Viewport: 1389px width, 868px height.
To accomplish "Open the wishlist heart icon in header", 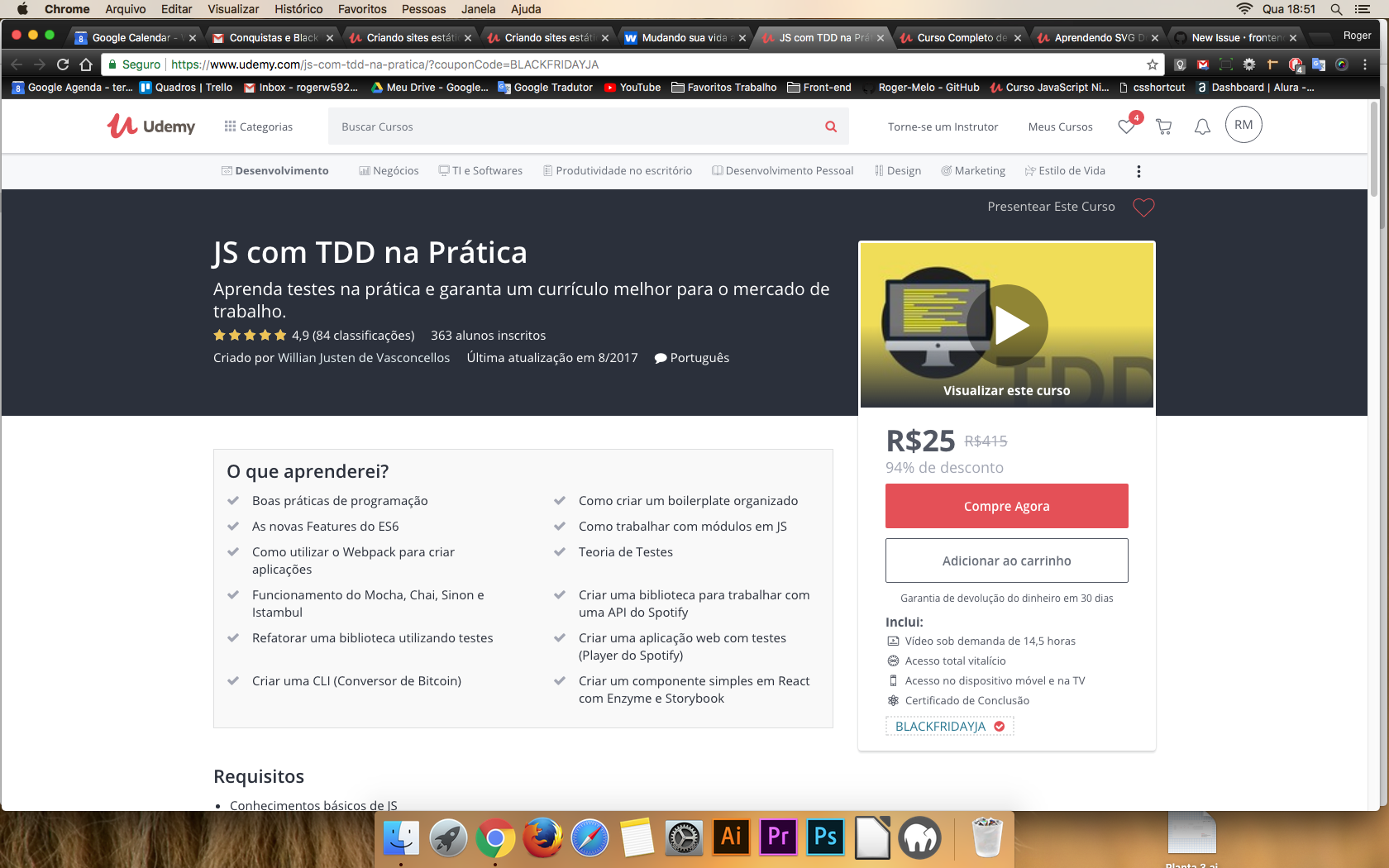I will tap(1127, 126).
